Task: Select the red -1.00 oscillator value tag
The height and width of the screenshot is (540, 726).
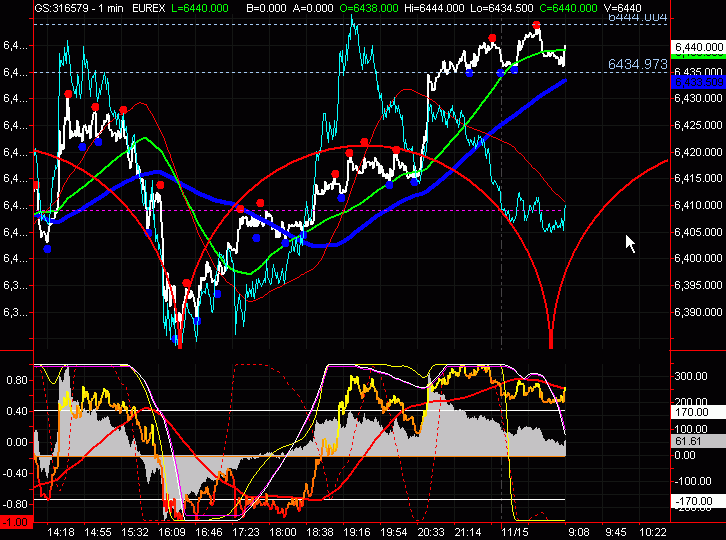Action: click(x=17, y=521)
